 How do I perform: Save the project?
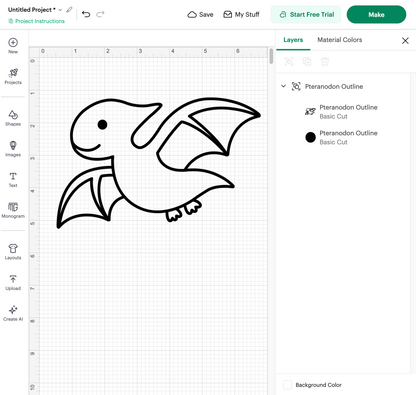click(200, 14)
